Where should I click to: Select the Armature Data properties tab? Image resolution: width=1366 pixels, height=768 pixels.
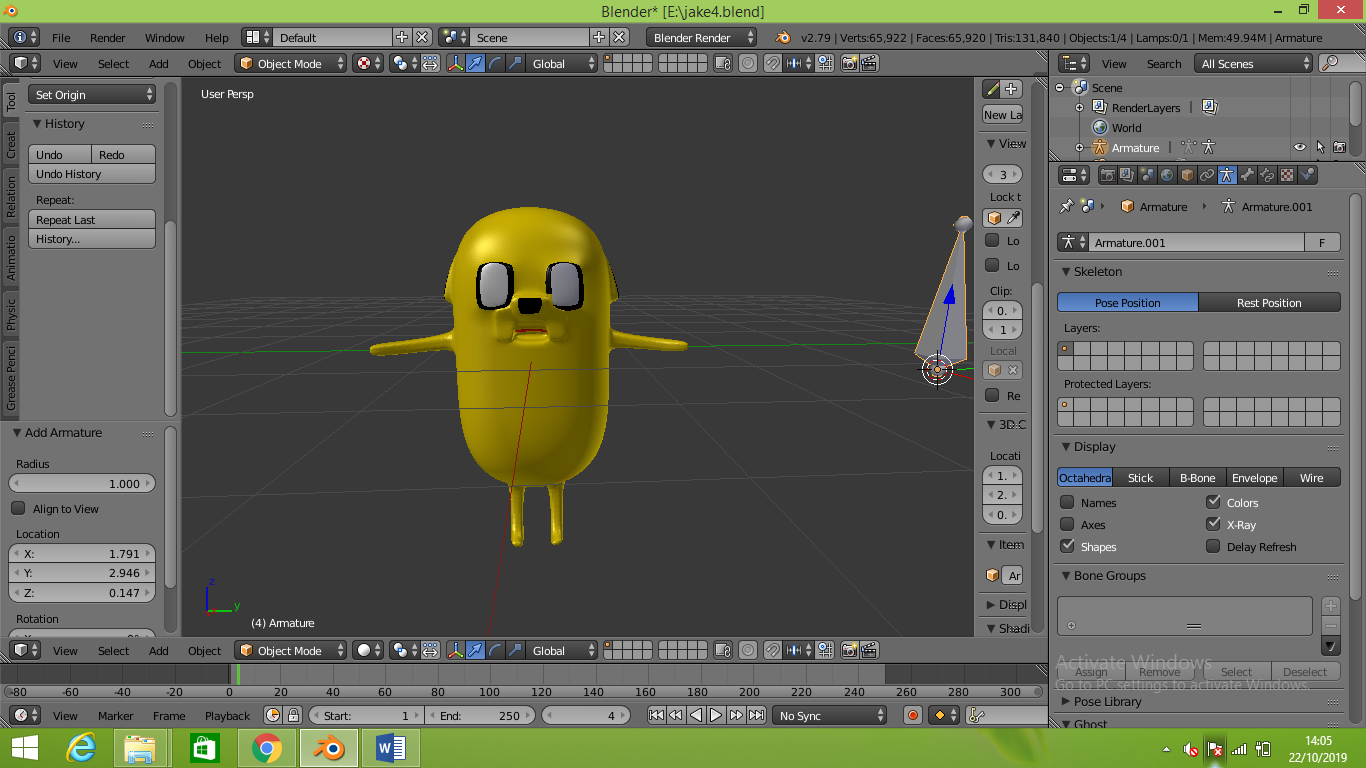[x=1227, y=175]
